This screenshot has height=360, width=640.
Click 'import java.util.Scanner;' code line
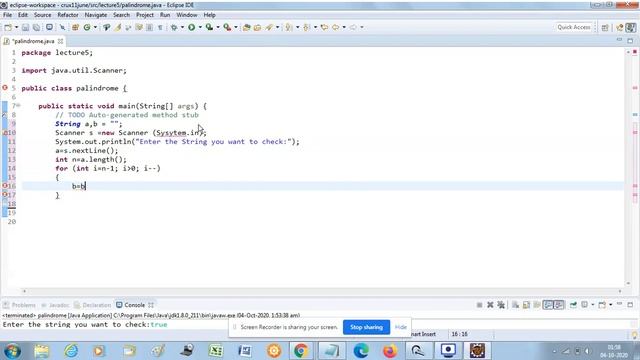[74, 70]
